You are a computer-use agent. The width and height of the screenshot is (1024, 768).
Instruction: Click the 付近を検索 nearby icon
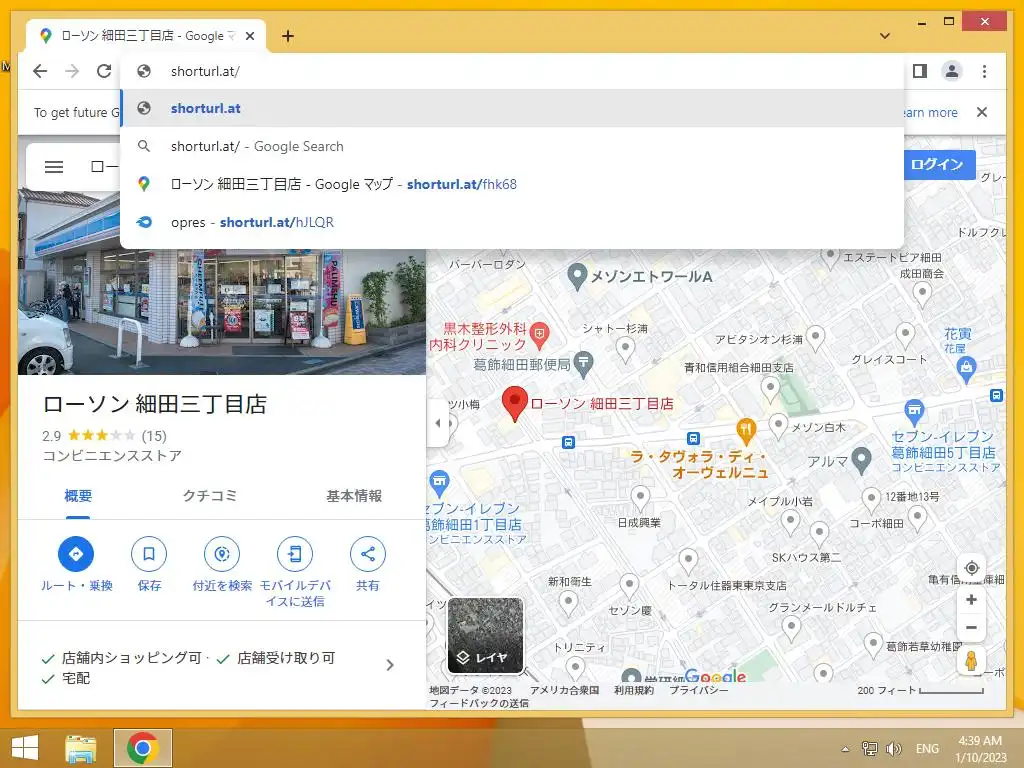coord(222,554)
